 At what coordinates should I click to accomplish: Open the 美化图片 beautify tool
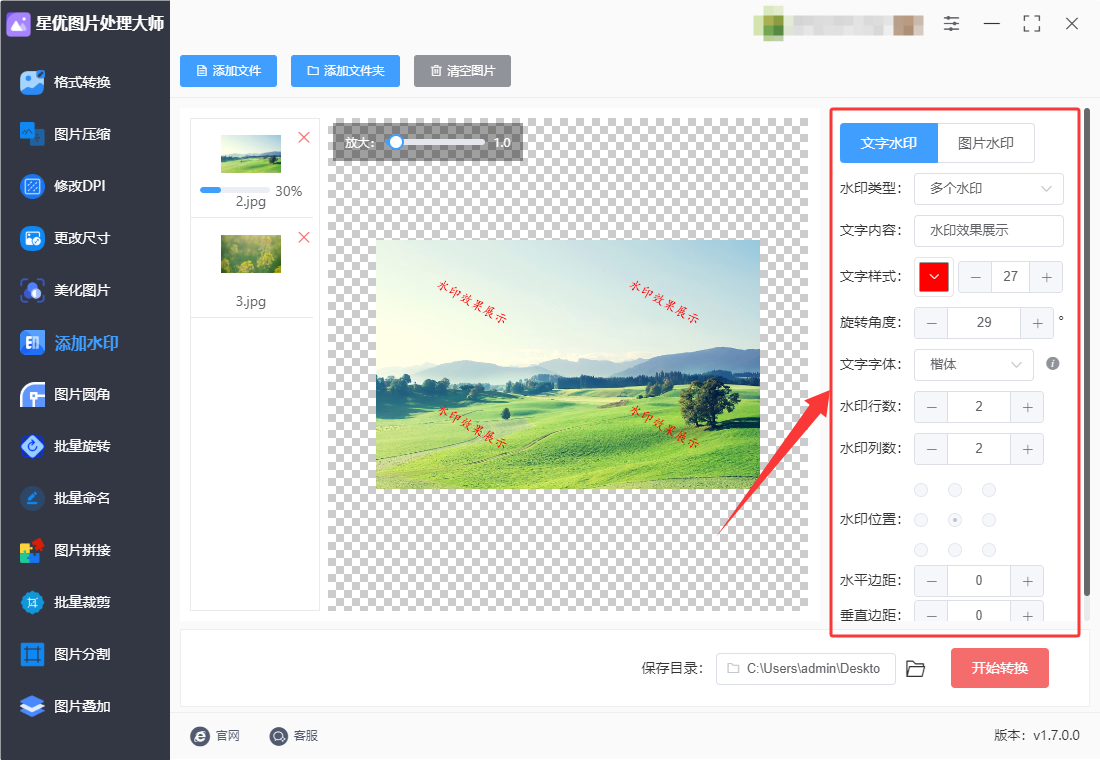(67, 290)
